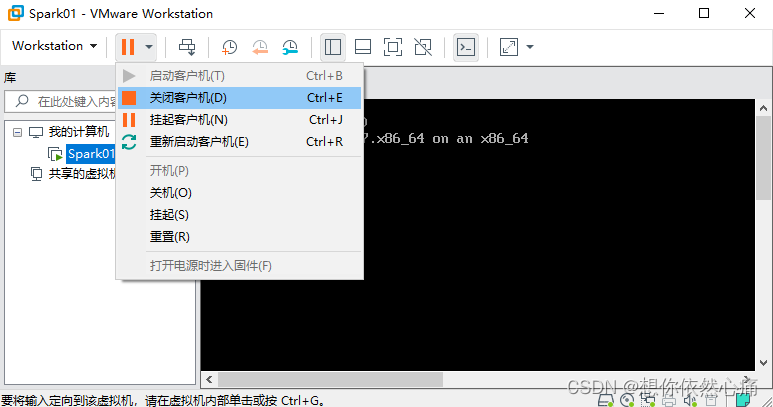Click the console's vertical scrollbar down arrow
The width and height of the screenshot is (773, 407).
pos(764,363)
